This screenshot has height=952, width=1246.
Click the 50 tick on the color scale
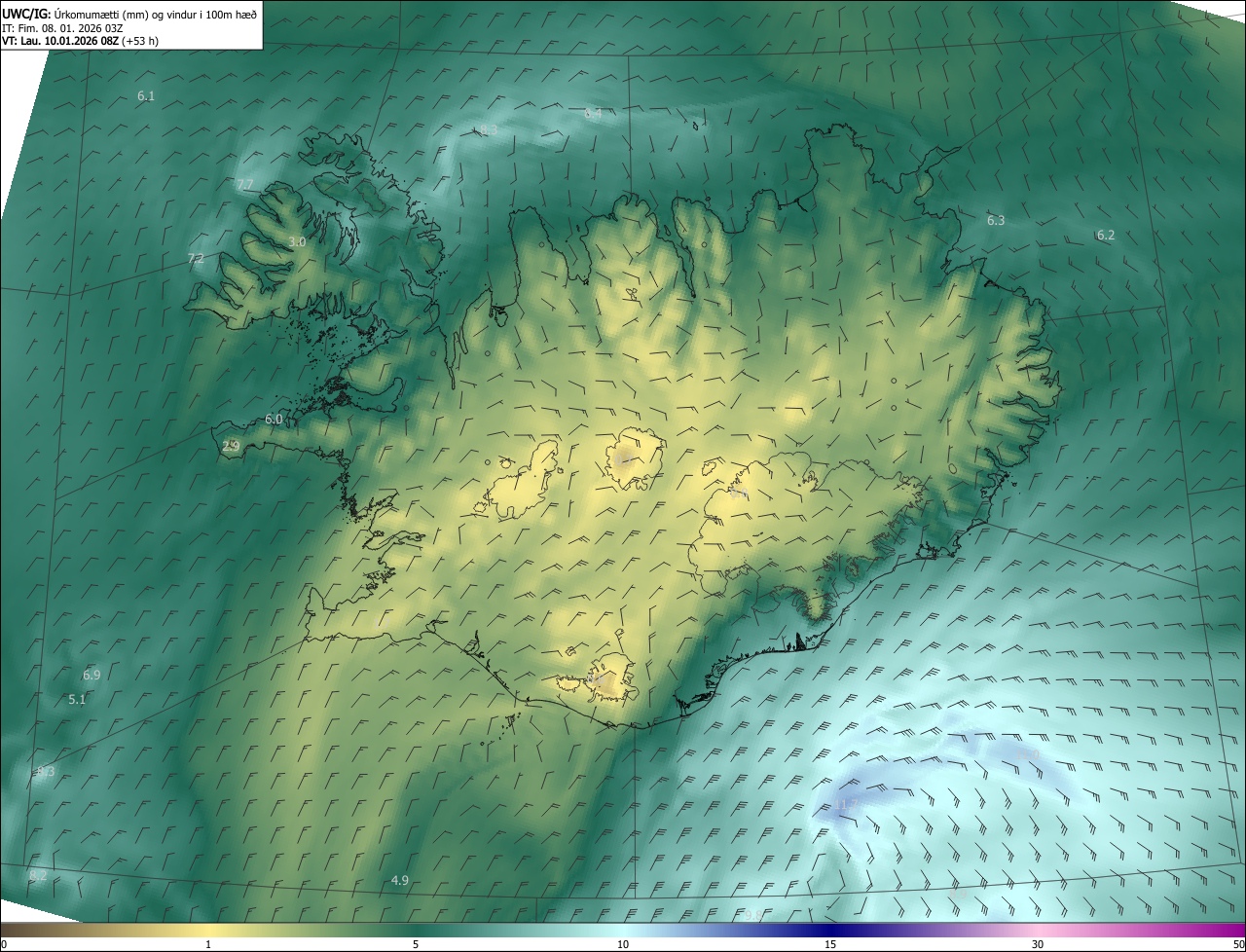pyautogui.click(x=1238, y=944)
